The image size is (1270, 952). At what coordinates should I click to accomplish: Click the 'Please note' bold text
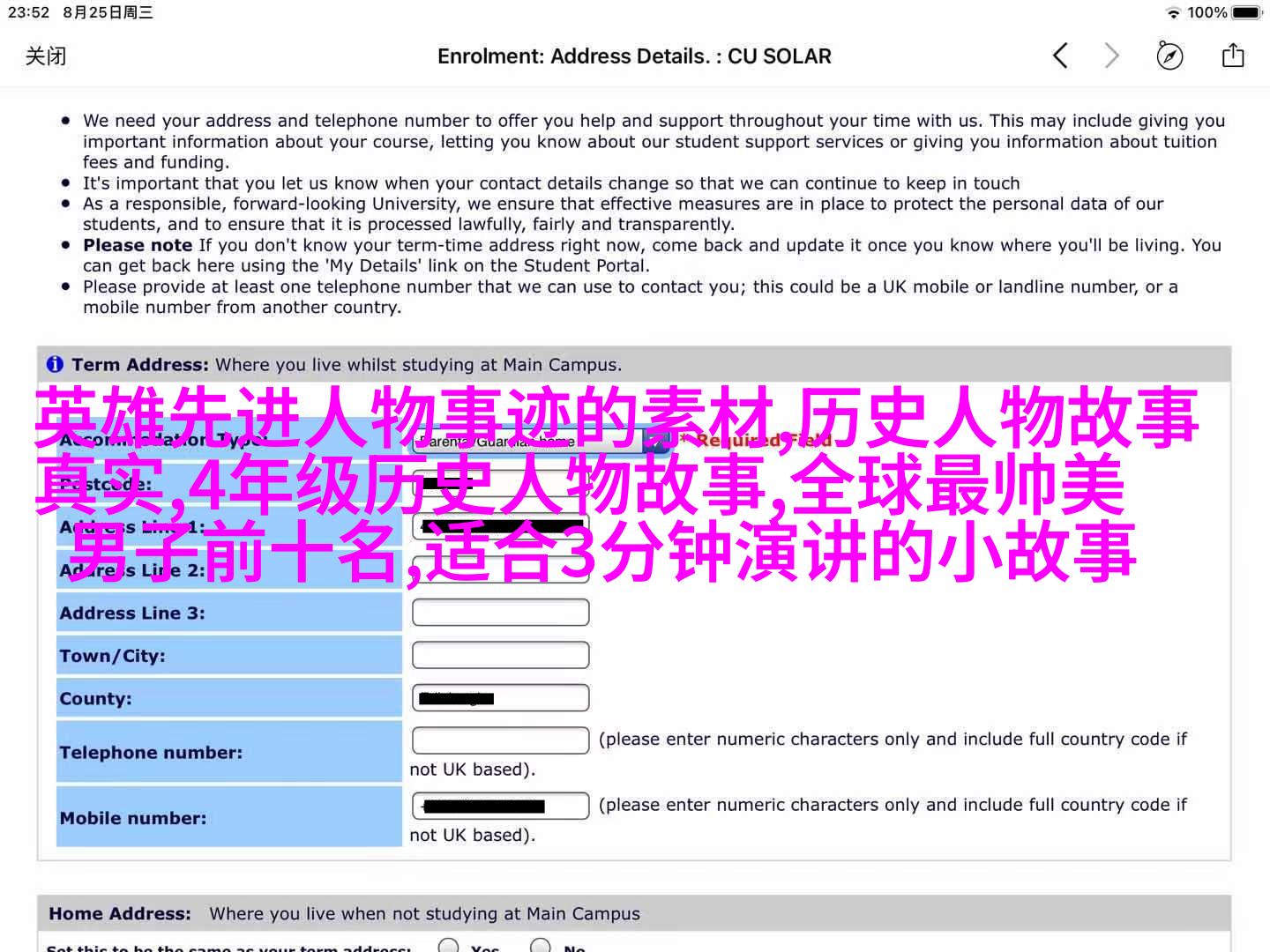(x=138, y=245)
